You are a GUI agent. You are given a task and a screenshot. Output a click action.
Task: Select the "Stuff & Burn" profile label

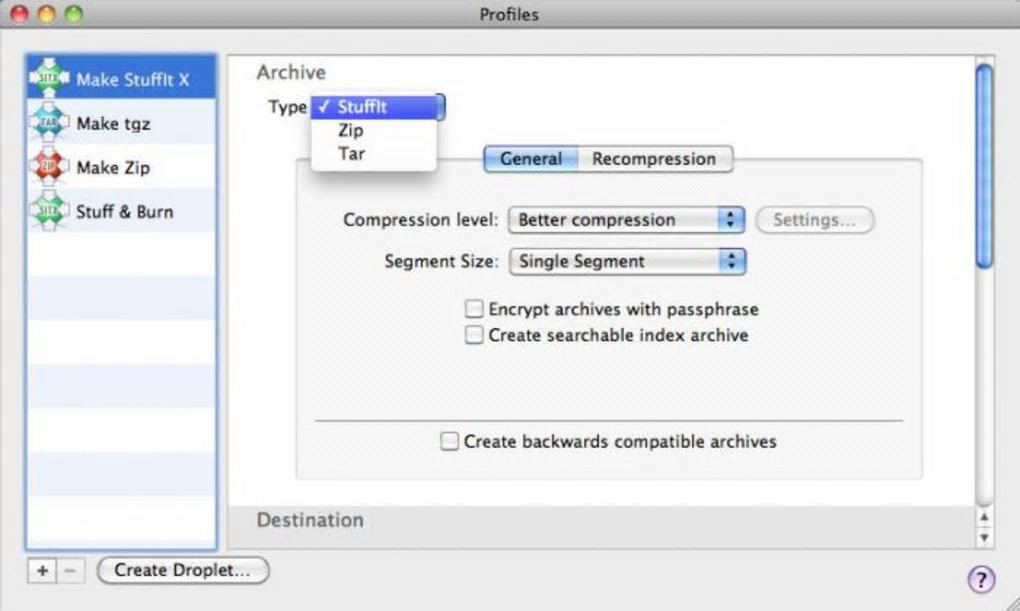point(125,211)
